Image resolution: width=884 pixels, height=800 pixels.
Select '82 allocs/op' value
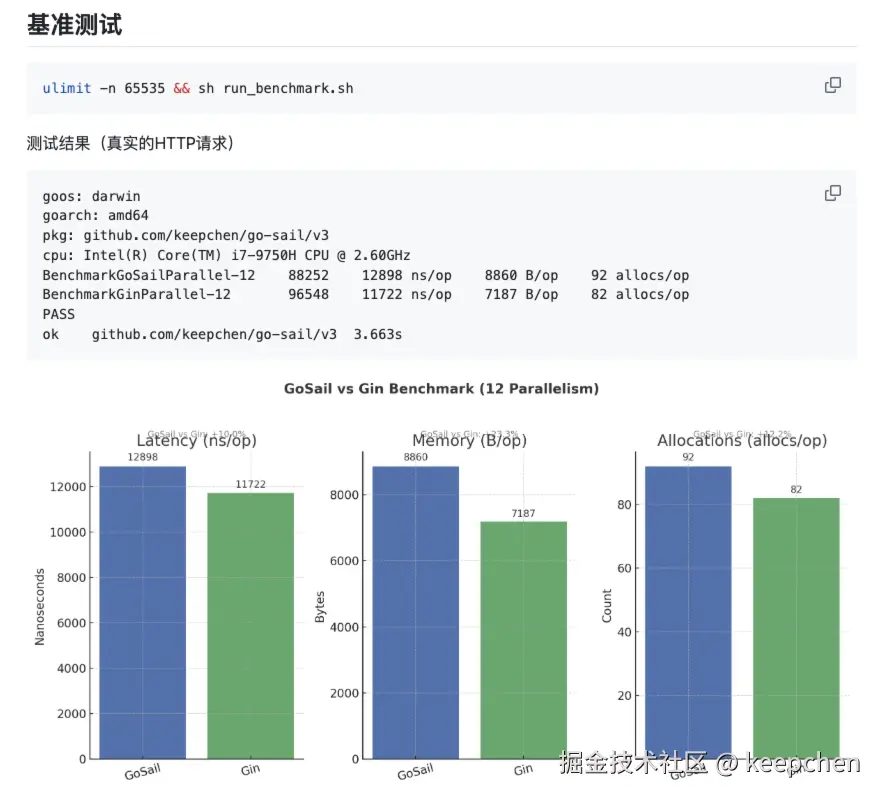(640, 294)
